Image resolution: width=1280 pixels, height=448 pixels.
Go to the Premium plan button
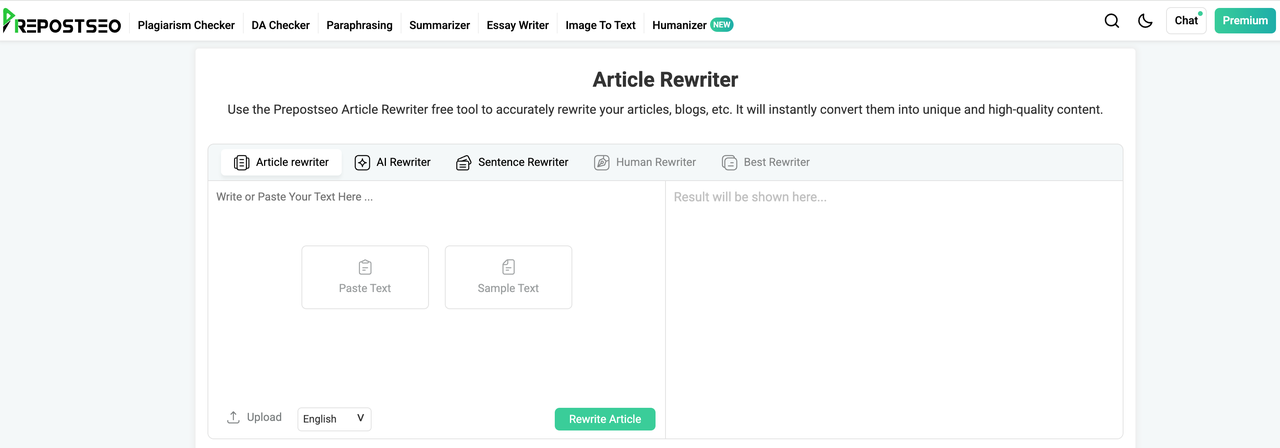[x=1245, y=21]
